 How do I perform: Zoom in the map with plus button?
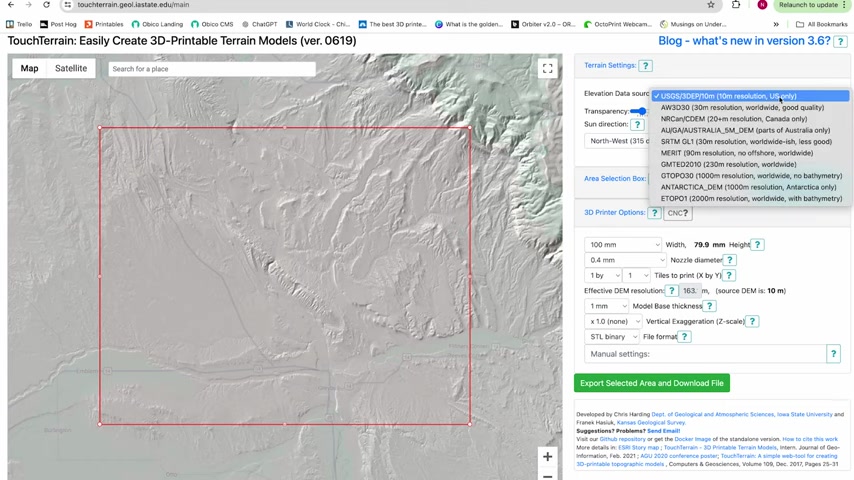pos(547,457)
